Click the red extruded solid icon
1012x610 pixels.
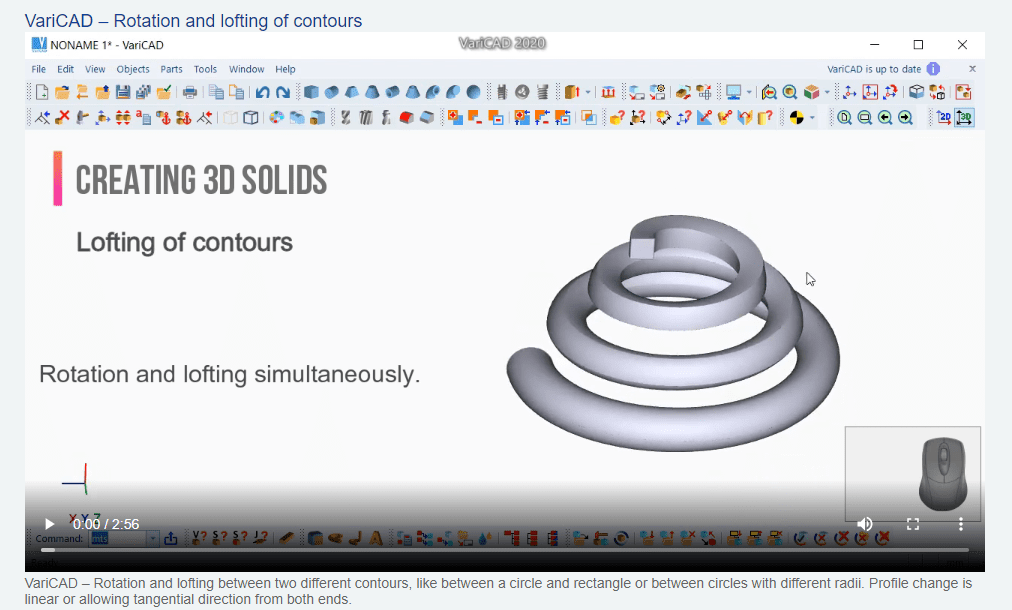(x=407, y=117)
